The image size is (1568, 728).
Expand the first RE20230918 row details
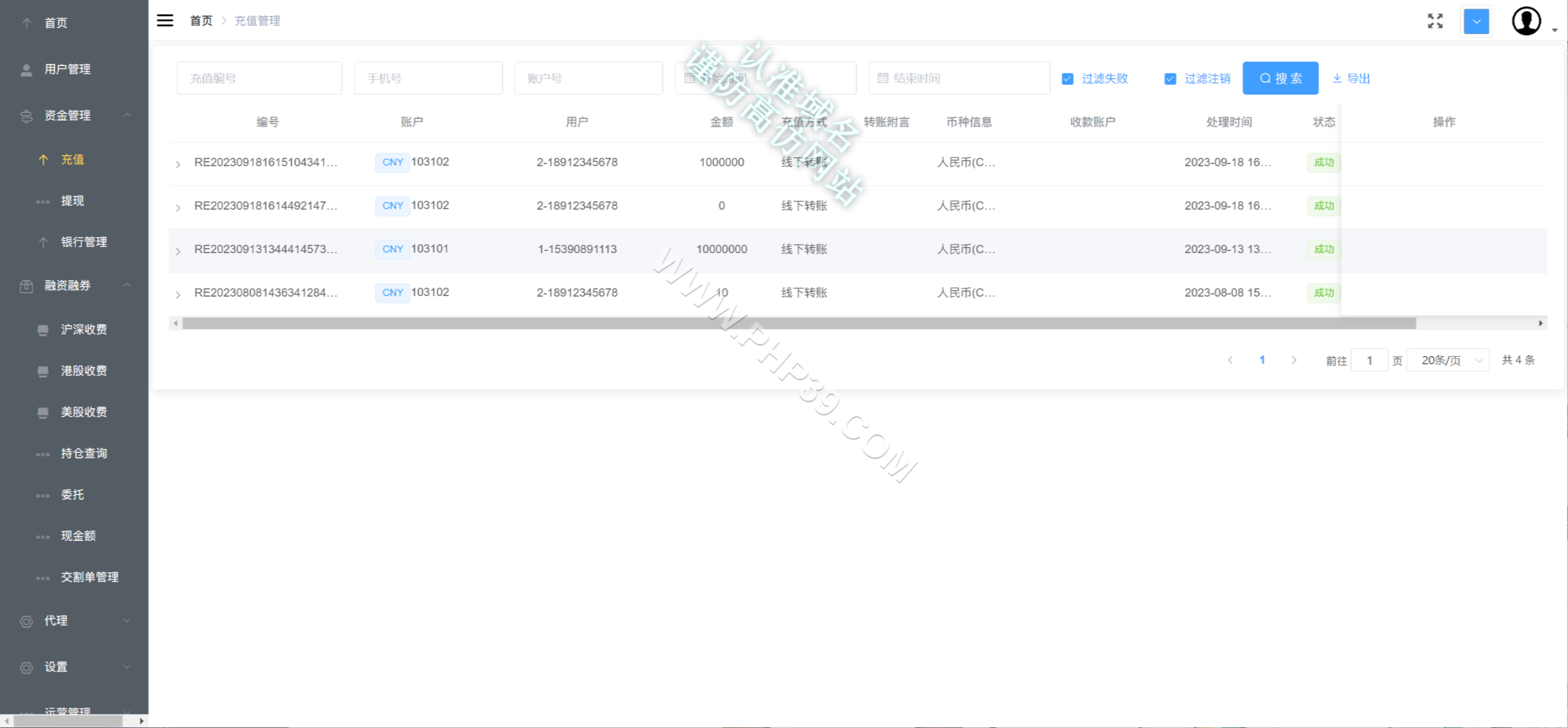click(x=178, y=164)
